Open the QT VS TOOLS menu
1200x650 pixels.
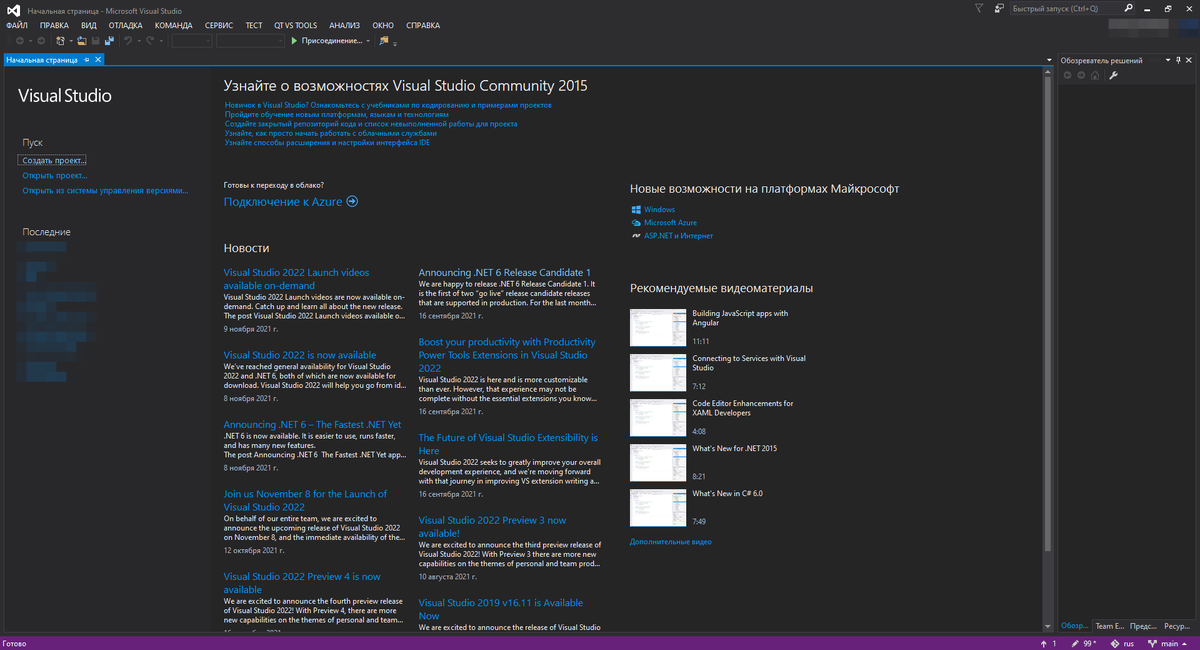pyautogui.click(x=295, y=25)
